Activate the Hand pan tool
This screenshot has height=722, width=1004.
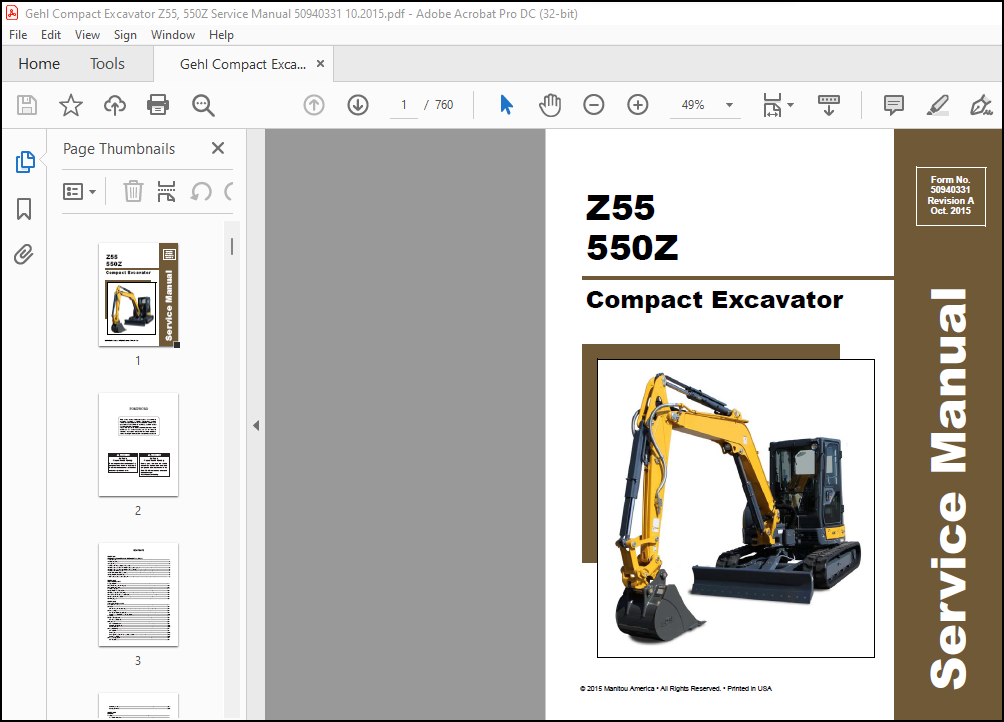point(549,105)
